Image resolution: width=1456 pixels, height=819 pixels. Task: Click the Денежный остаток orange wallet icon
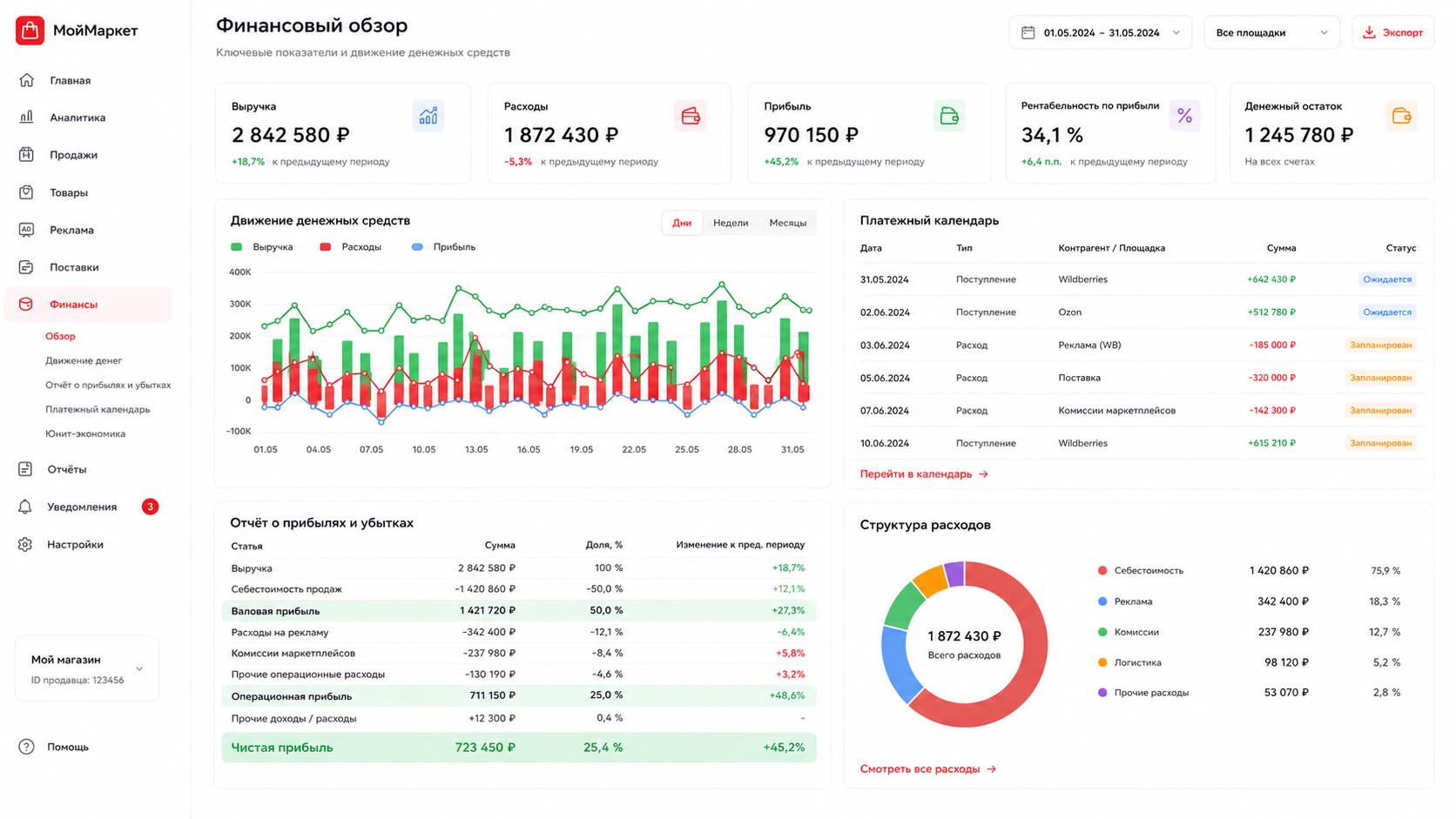pyautogui.click(x=1401, y=116)
